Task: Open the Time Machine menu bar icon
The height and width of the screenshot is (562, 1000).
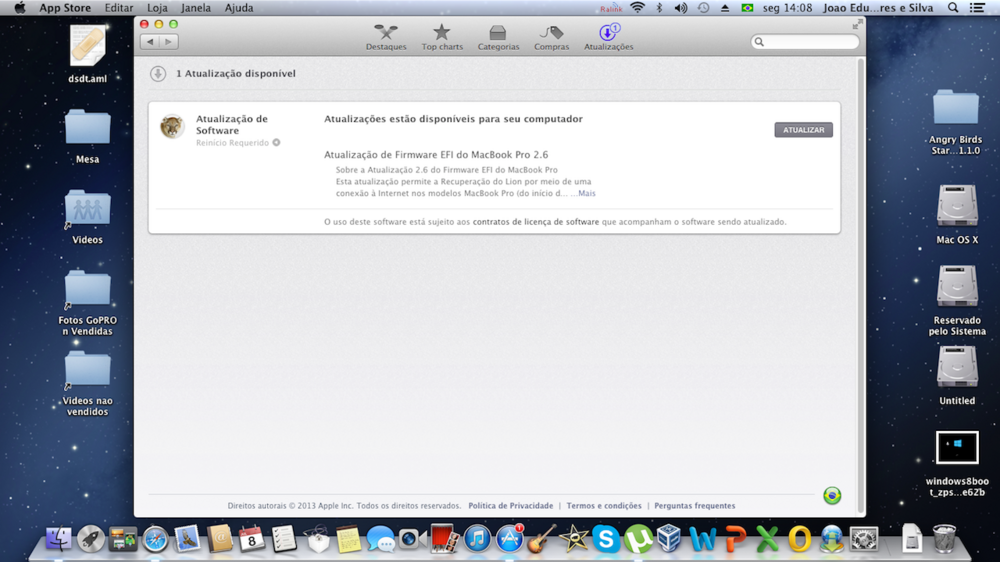Action: [x=703, y=8]
